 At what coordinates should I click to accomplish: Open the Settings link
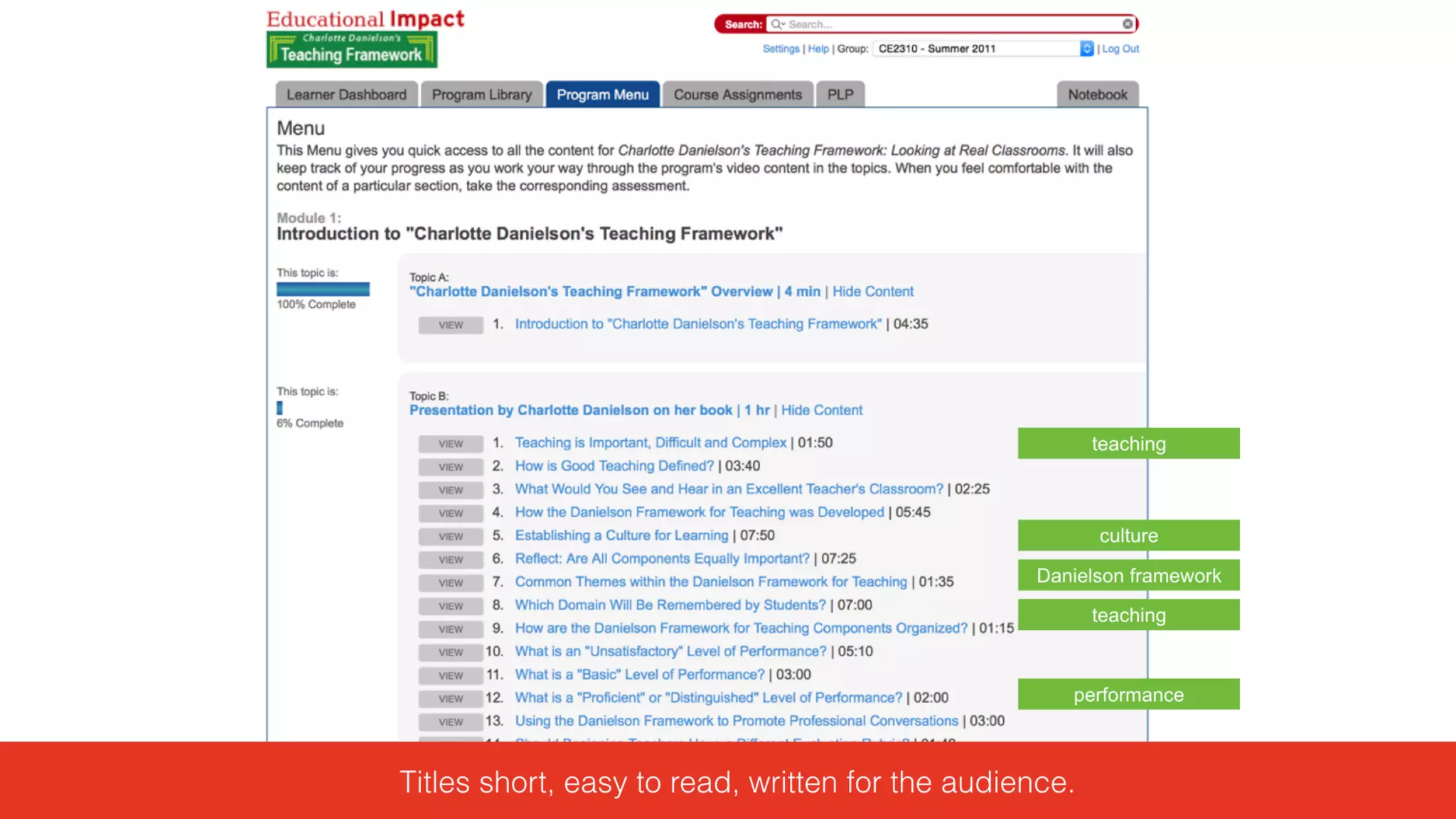coord(781,49)
